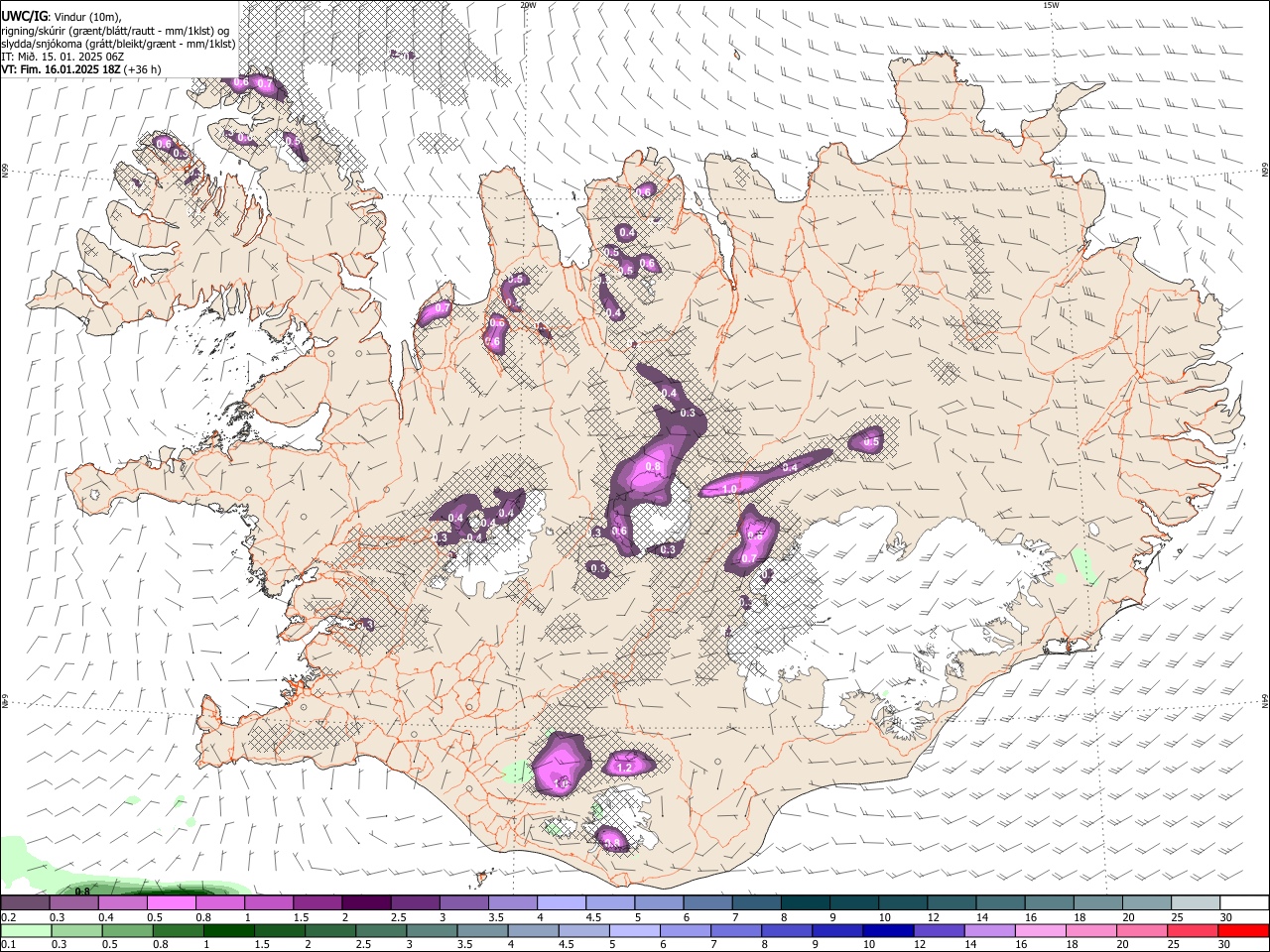
Task: Click the bright pink 0.5 snow legend swatch
Action: 171,902
